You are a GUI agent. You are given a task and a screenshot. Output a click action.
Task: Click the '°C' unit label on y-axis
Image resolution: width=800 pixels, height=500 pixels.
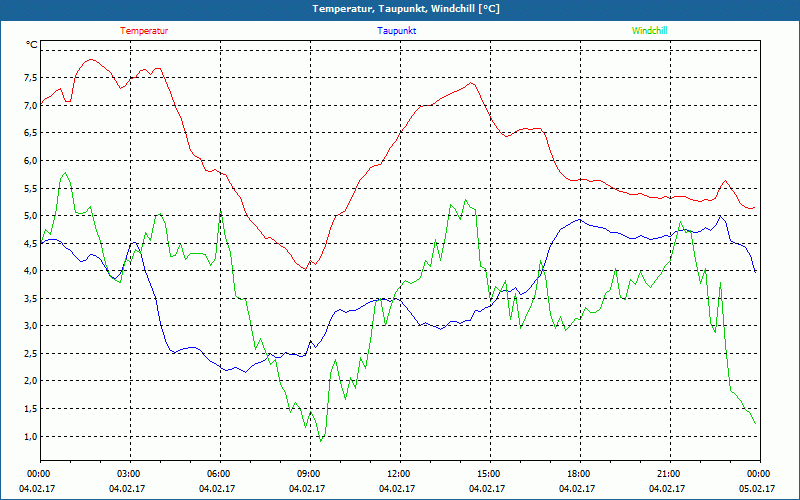(x=32, y=45)
